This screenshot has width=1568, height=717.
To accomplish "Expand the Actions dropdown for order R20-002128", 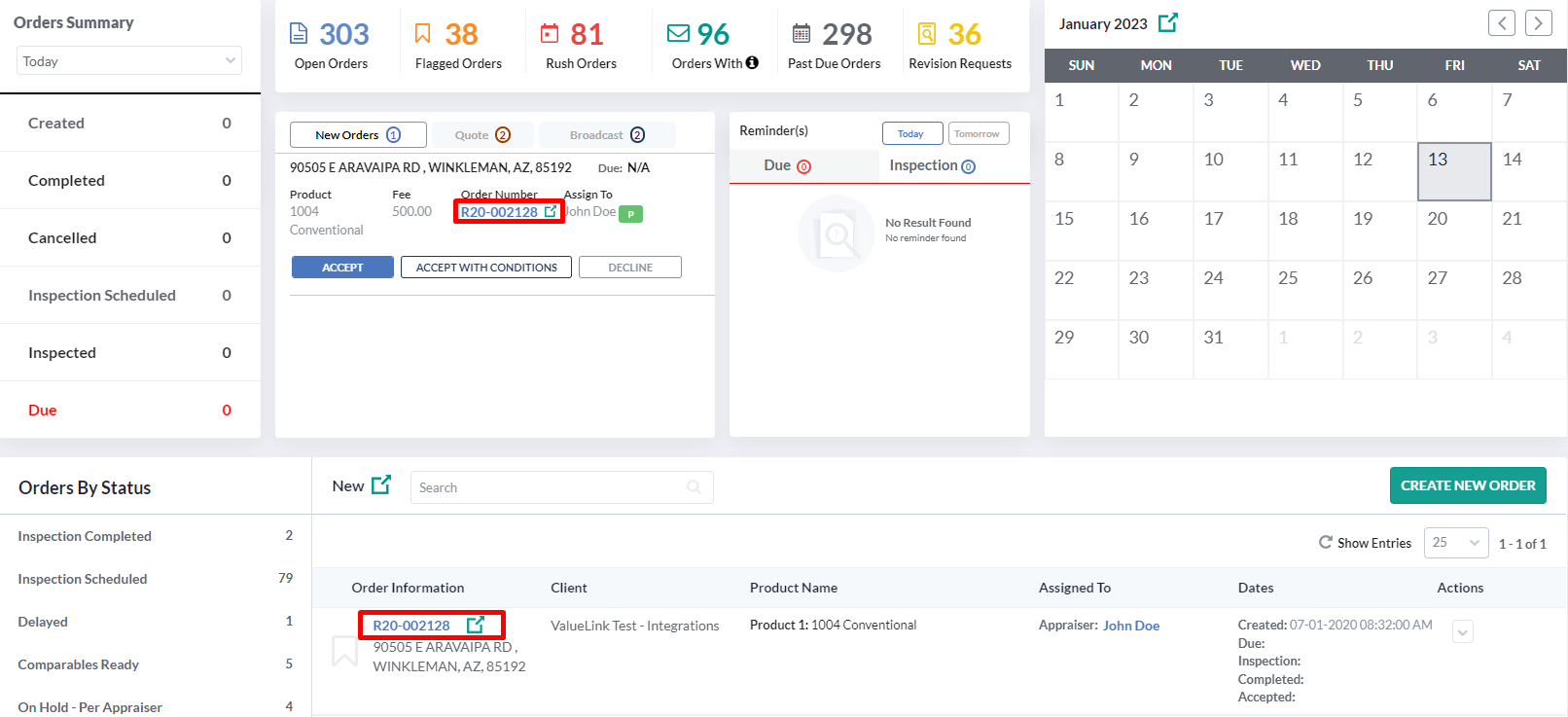I will click(1463, 632).
